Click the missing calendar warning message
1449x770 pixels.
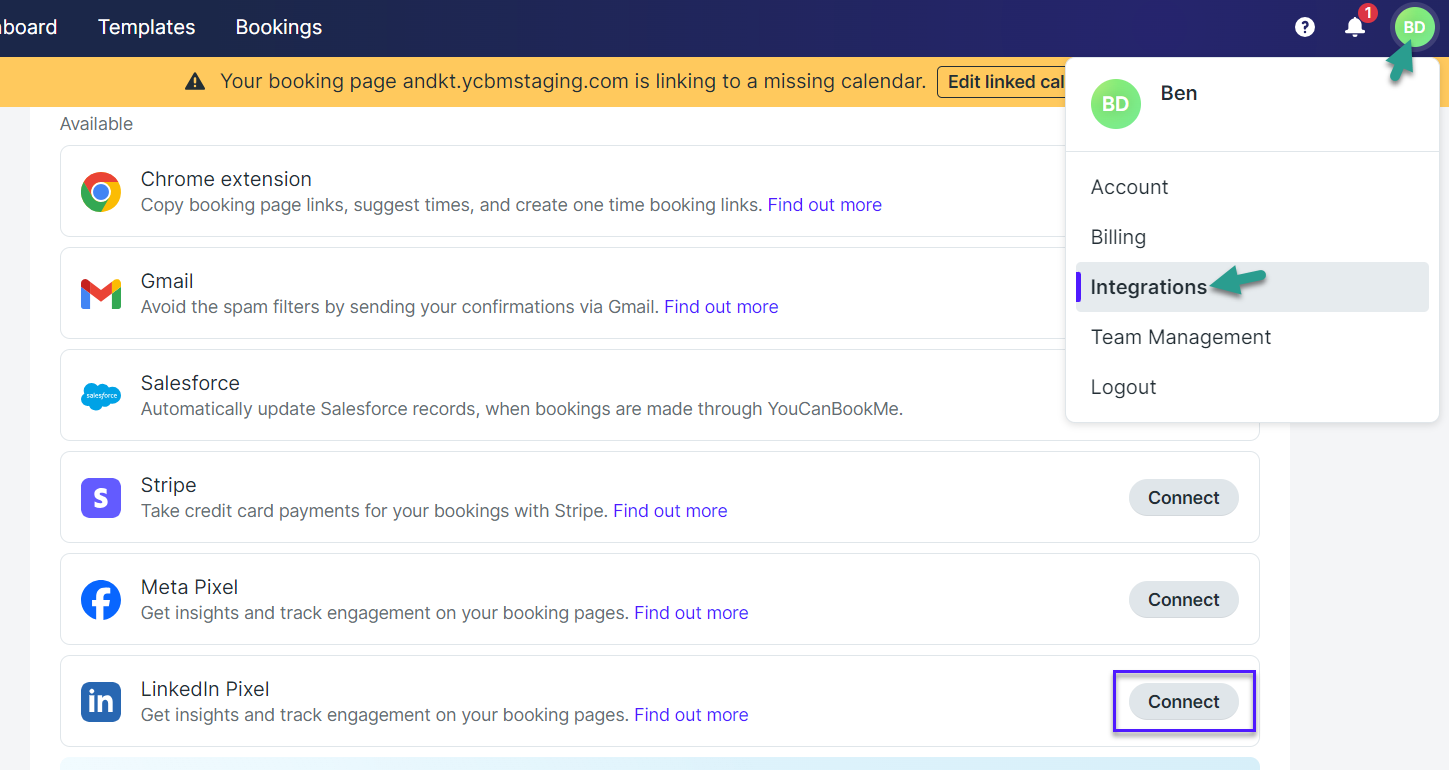(573, 82)
